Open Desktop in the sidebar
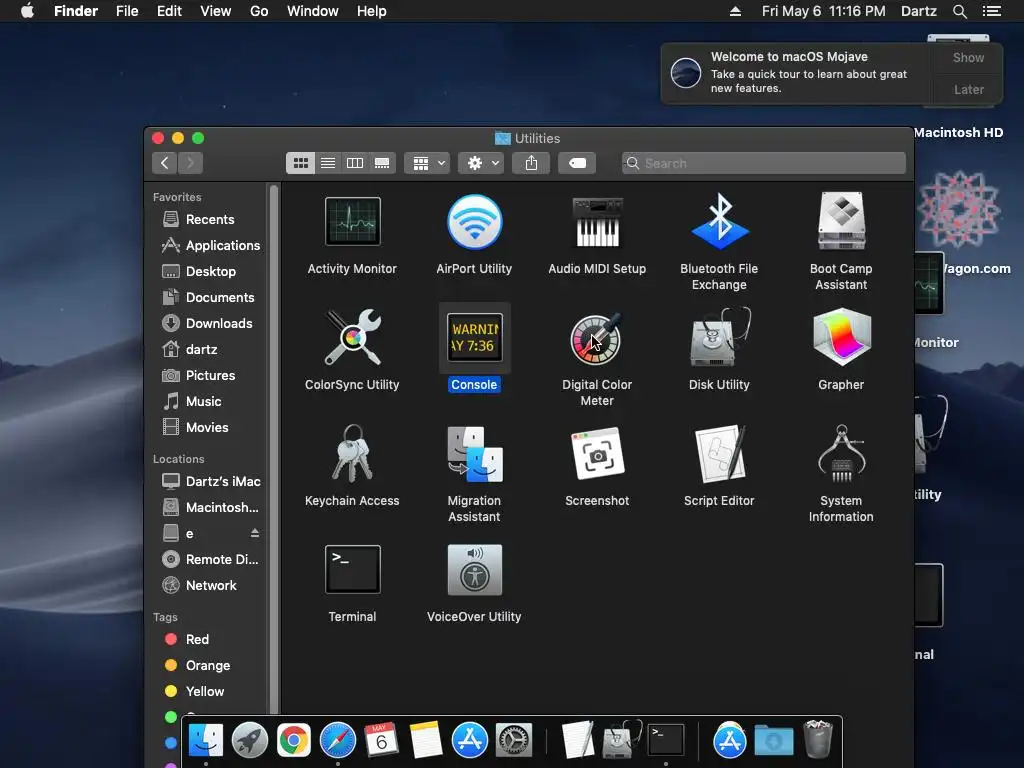 210,272
